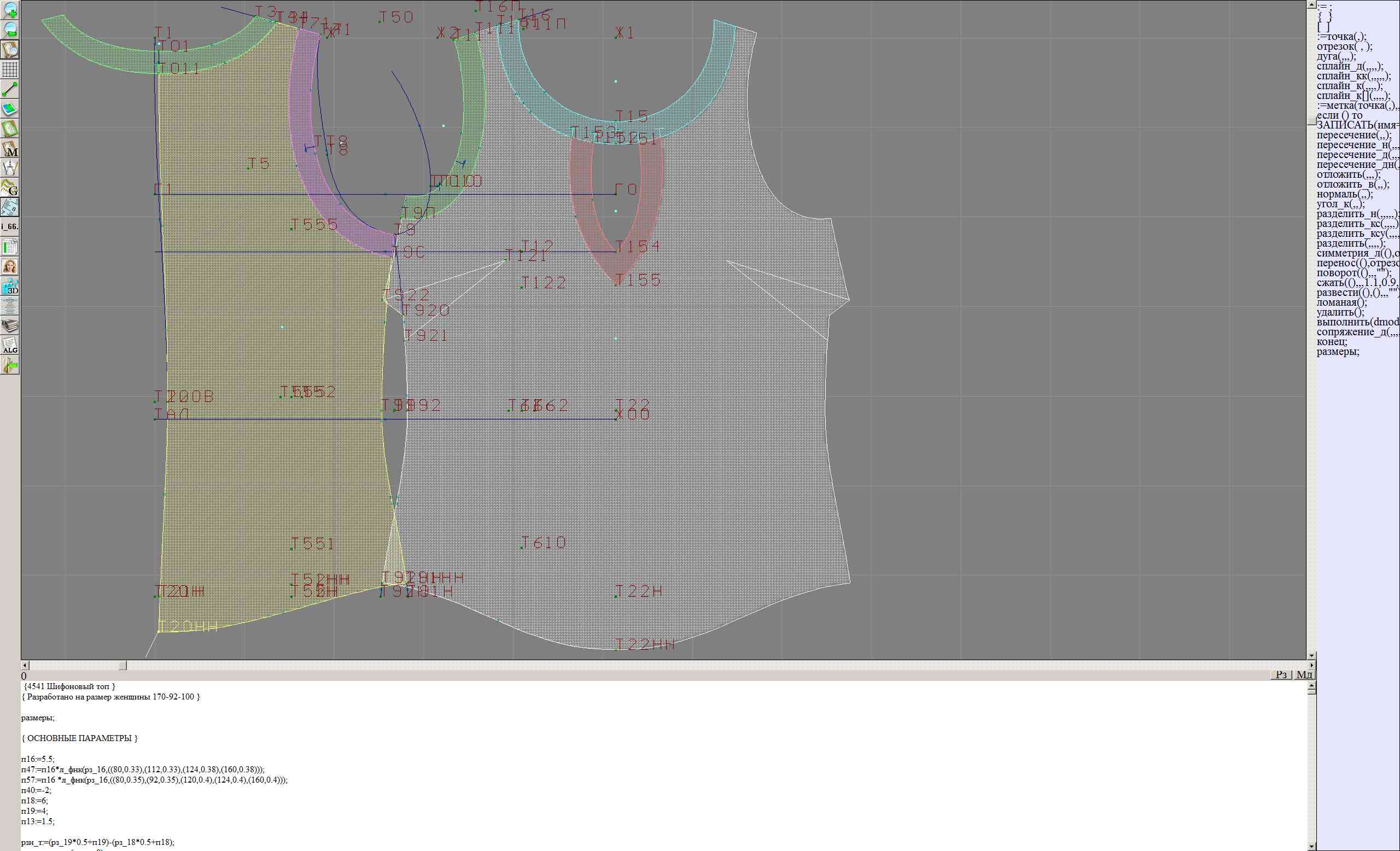The width and height of the screenshot is (1400, 851).
Task: Click размеры; entry in operator list
Action: click(x=1338, y=352)
